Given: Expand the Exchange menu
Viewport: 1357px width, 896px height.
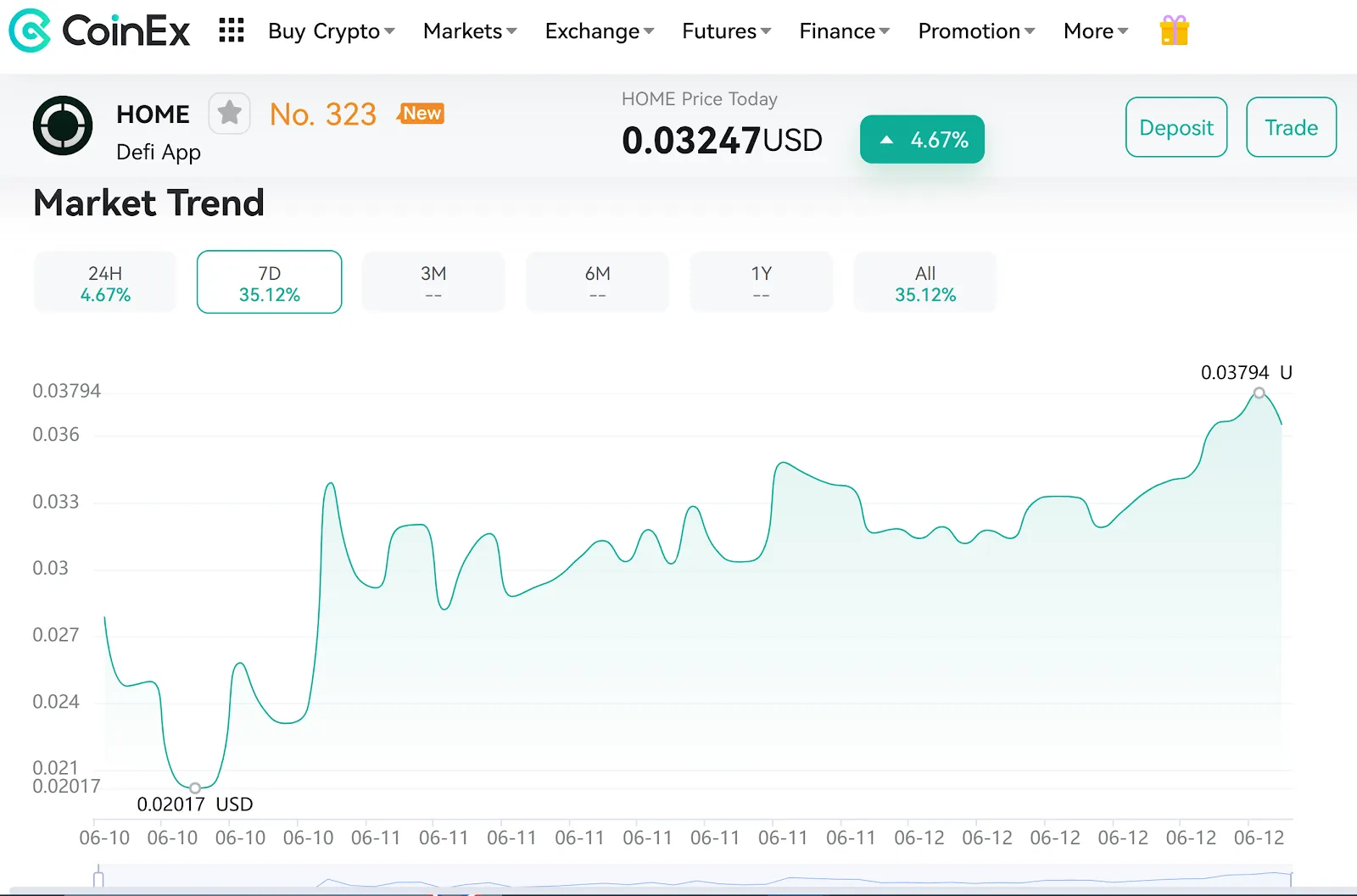Looking at the screenshot, I should tap(600, 31).
